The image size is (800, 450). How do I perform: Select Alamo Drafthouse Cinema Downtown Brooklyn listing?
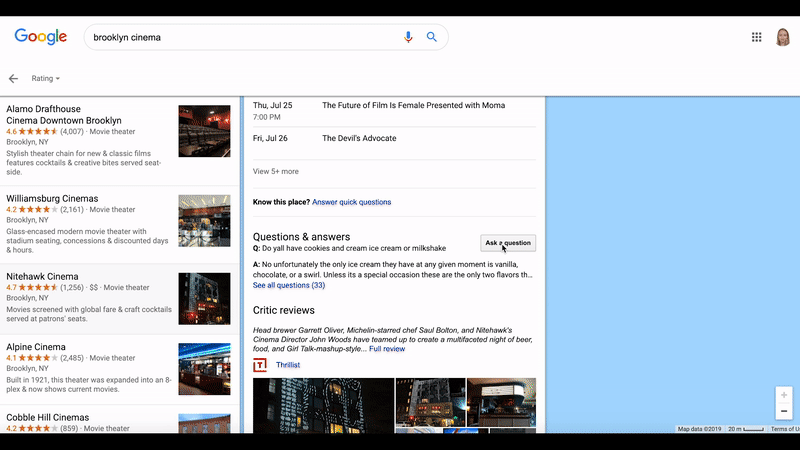point(119,141)
